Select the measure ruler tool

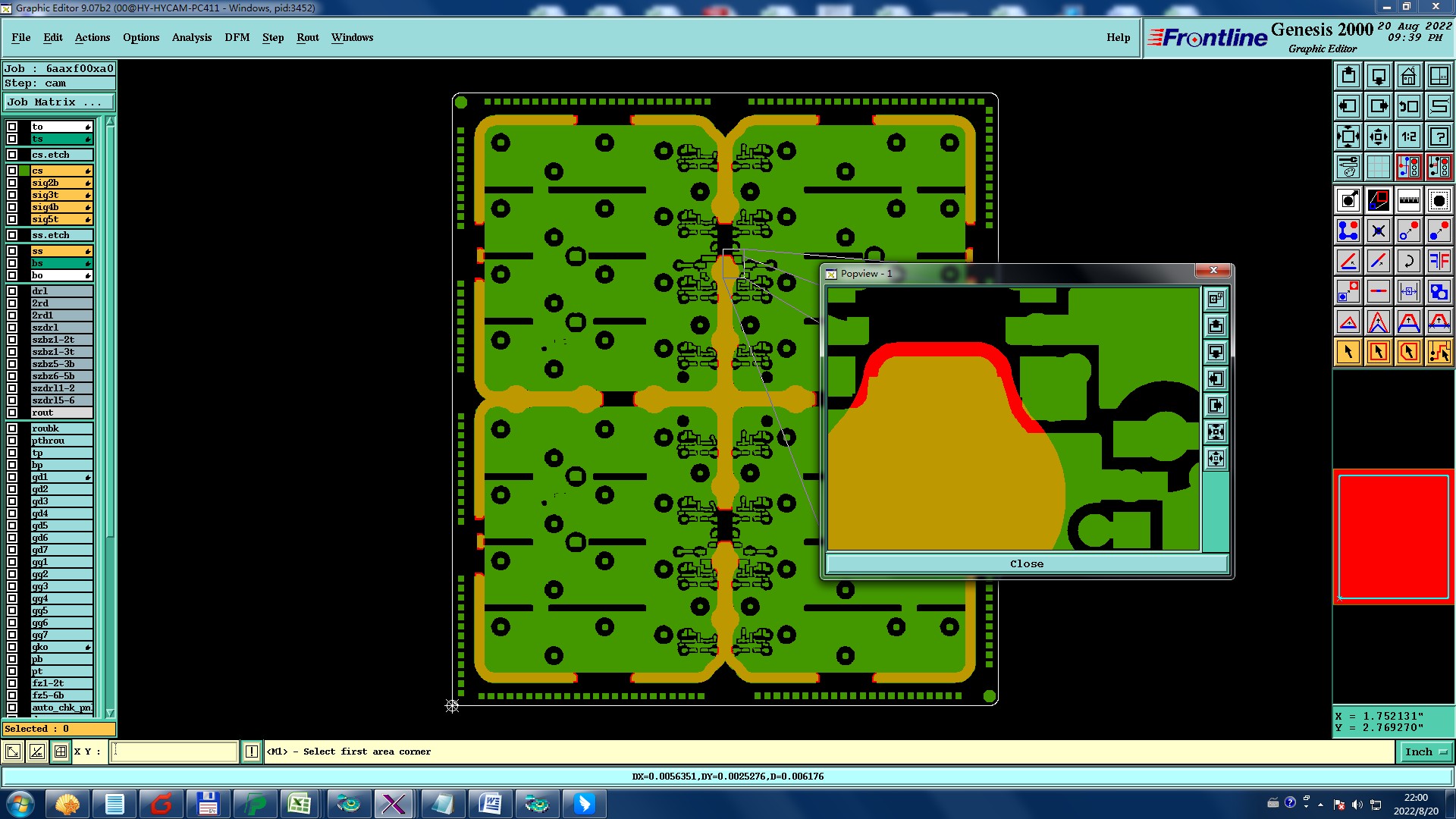click(x=1408, y=200)
